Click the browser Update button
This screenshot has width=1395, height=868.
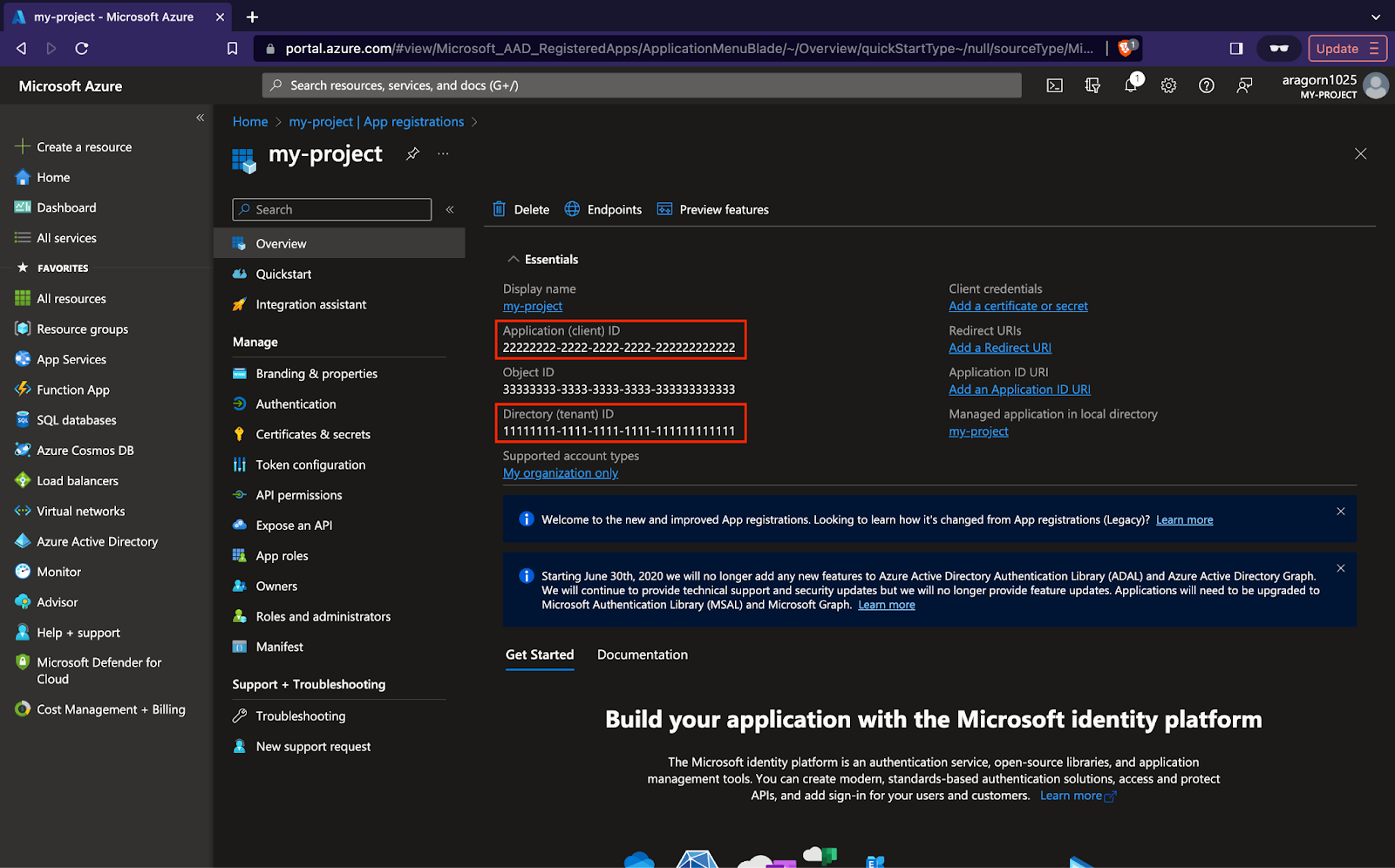(x=1347, y=48)
